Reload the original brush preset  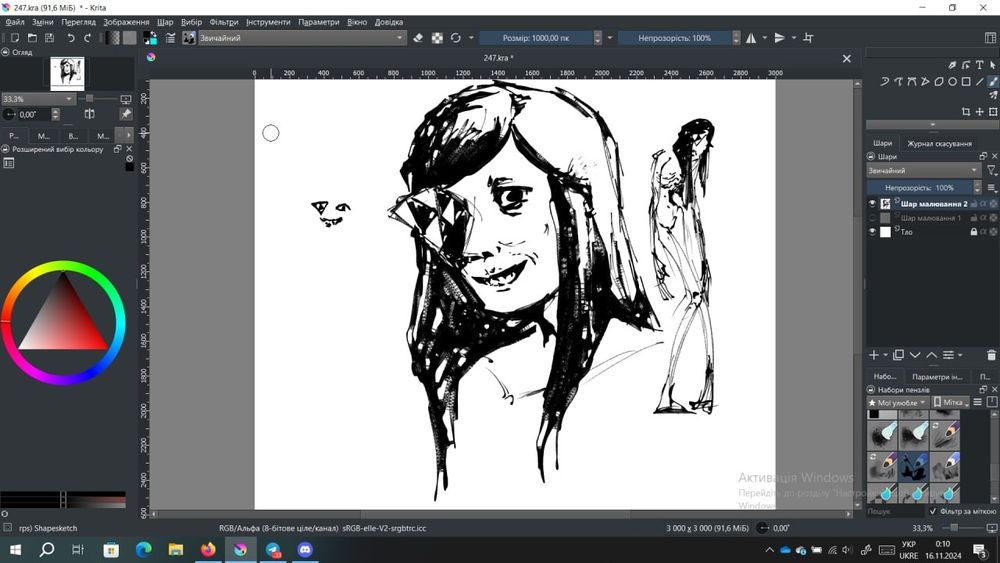coord(455,38)
